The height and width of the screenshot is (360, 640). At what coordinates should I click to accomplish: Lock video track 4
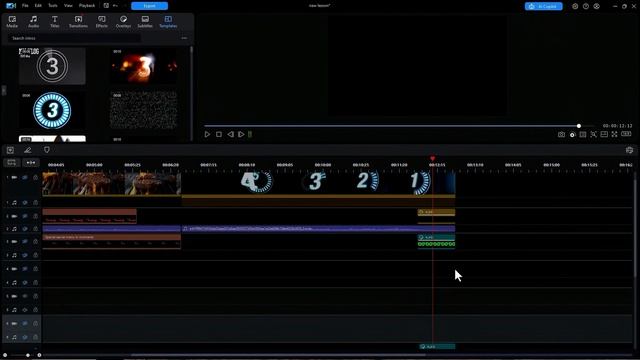[x=36, y=269]
